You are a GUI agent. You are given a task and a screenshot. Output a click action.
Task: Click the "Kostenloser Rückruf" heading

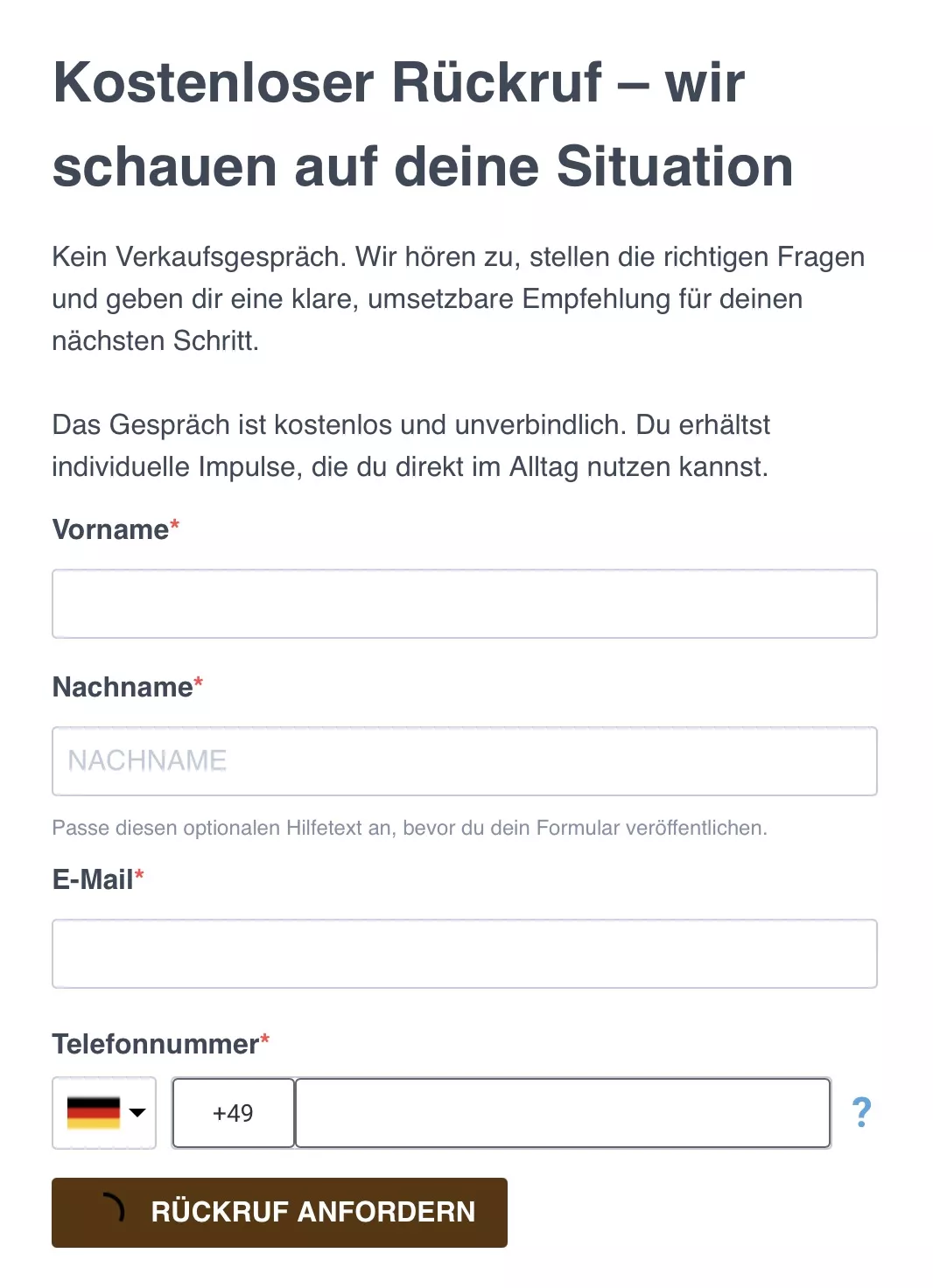click(x=423, y=124)
